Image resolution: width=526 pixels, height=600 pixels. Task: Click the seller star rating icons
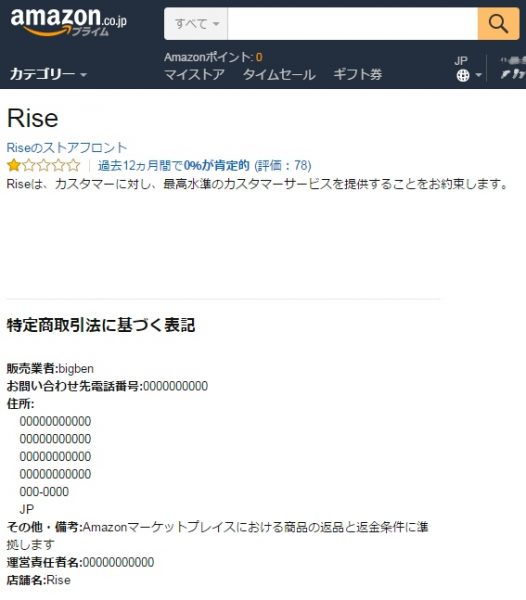point(44,166)
